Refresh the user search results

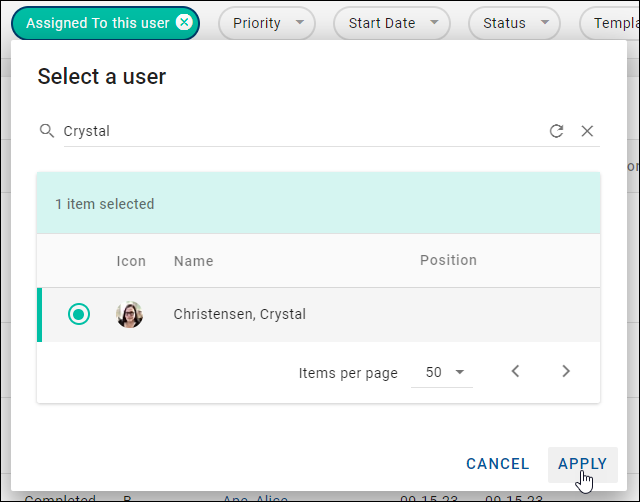pos(557,131)
